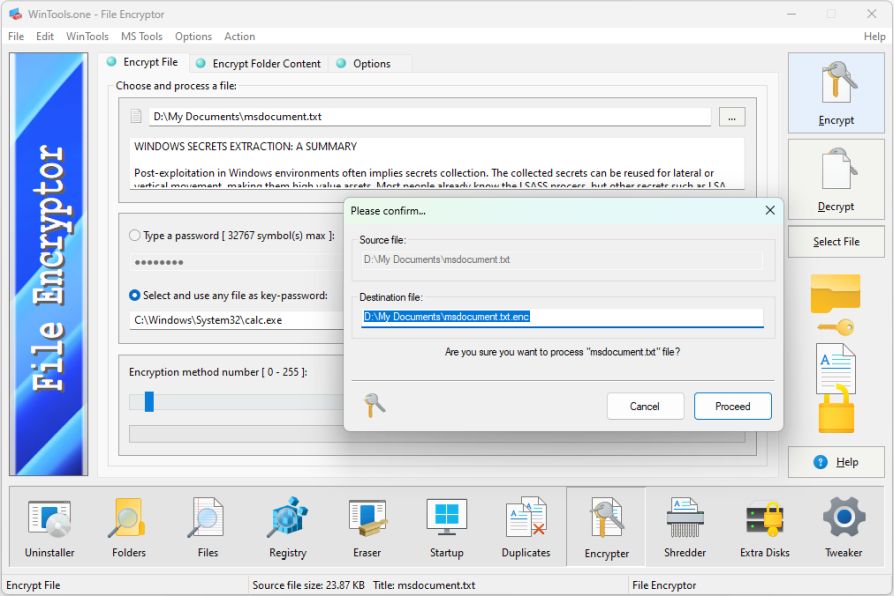The width and height of the screenshot is (894, 596).
Task: Open the Duplicates finder tool
Action: pyautogui.click(x=526, y=527)
